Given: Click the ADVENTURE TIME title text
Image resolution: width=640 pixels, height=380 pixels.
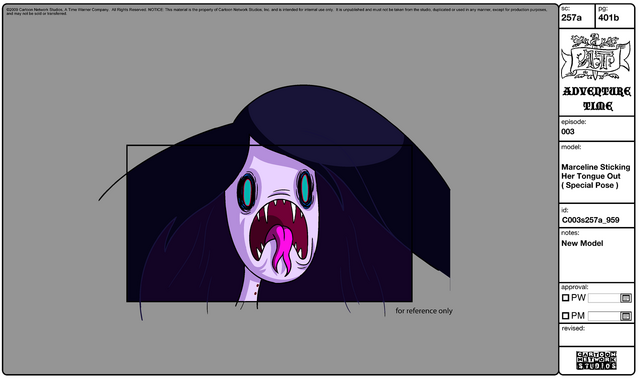Looking at the screenshot, I should coord(597,98).
